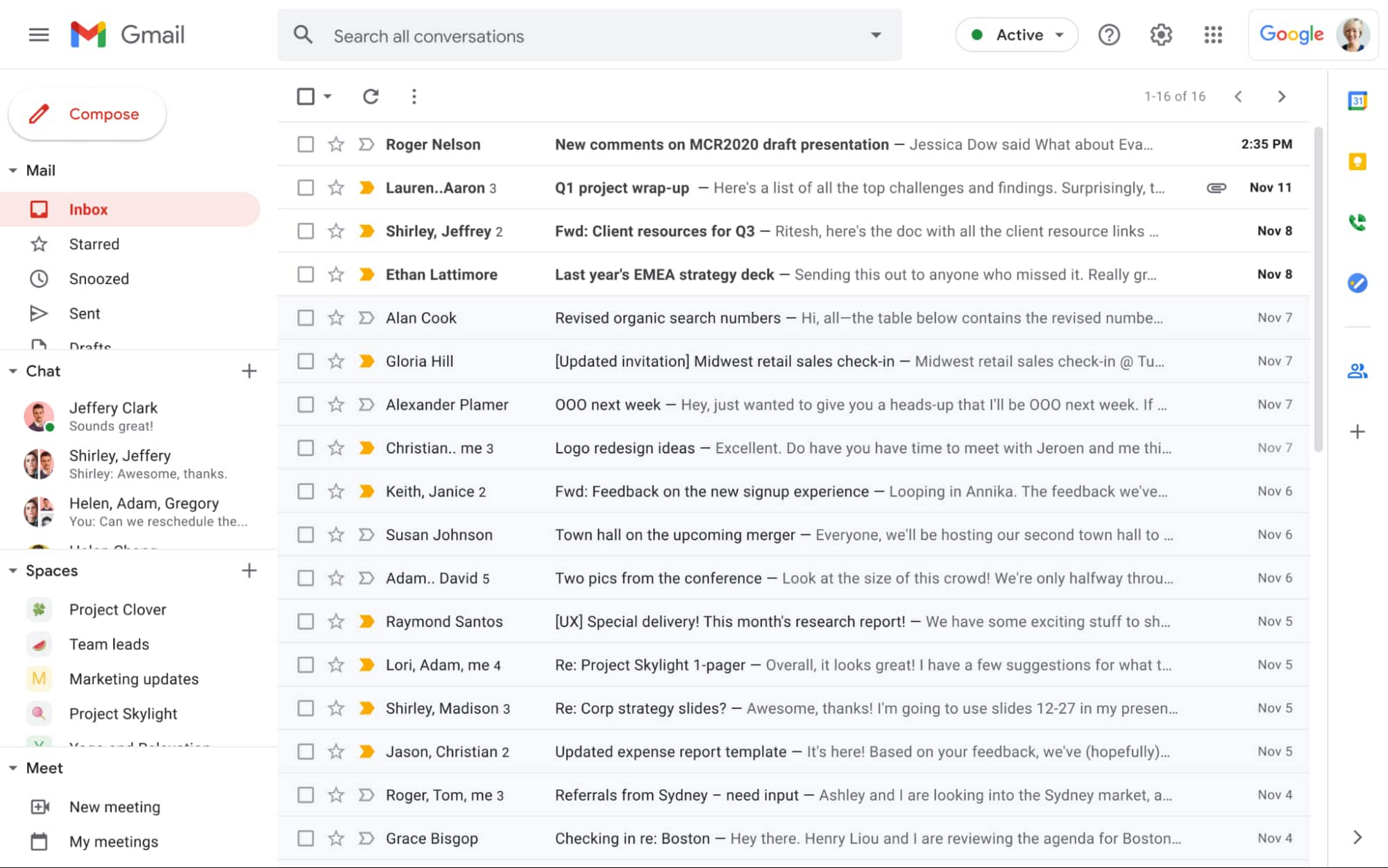The height and width of the screenshot is (868, 1388).
Task: Select the Roger Nelson email checkbox
Action: [x=305, y=144]
